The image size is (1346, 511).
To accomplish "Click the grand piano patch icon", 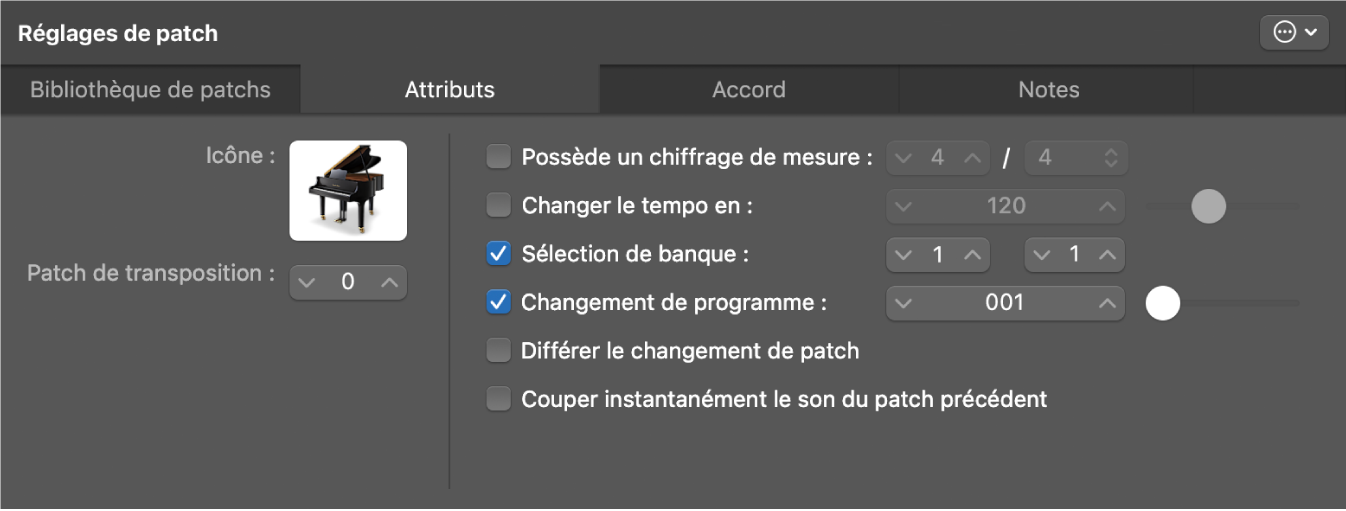I will click(x=348, y=190).
